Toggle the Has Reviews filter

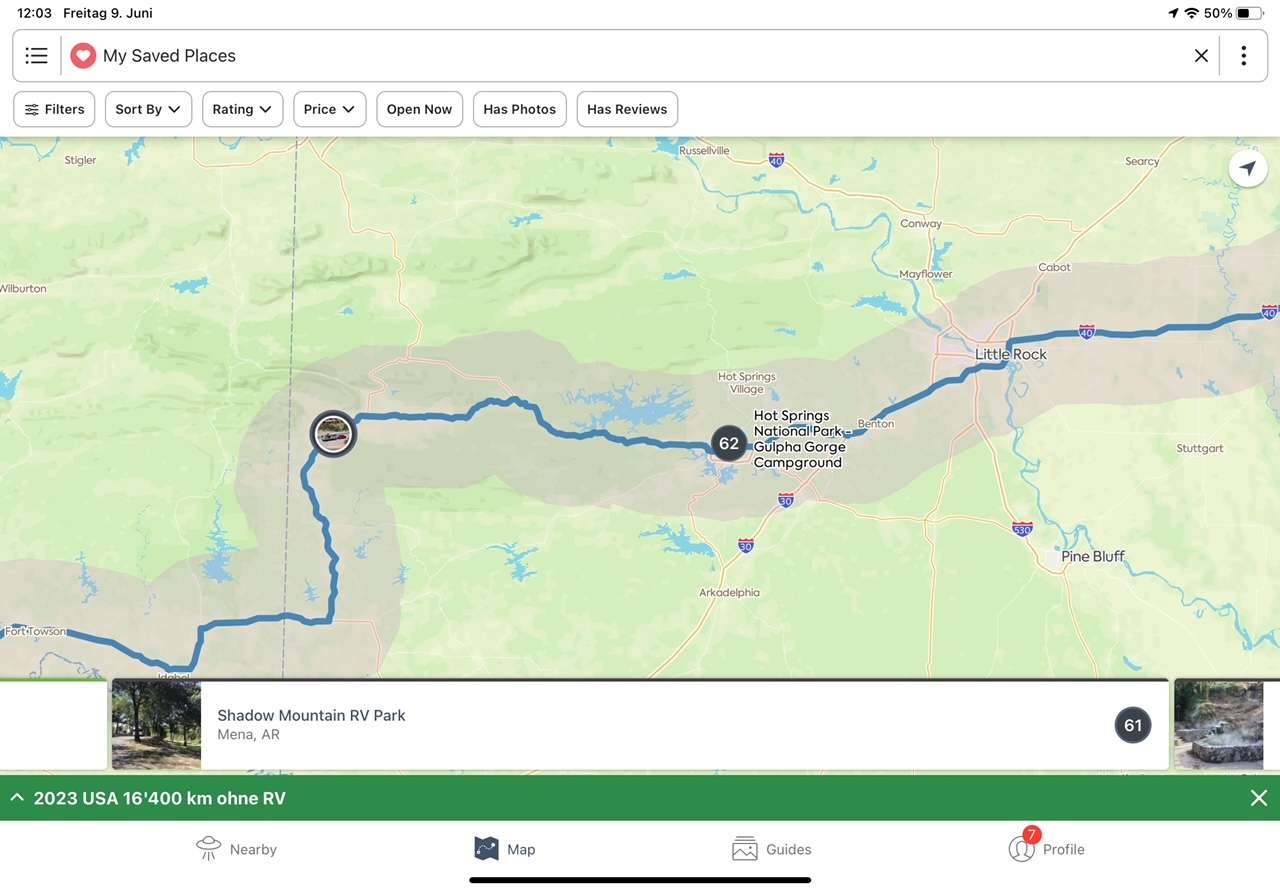tap(627, 110)
